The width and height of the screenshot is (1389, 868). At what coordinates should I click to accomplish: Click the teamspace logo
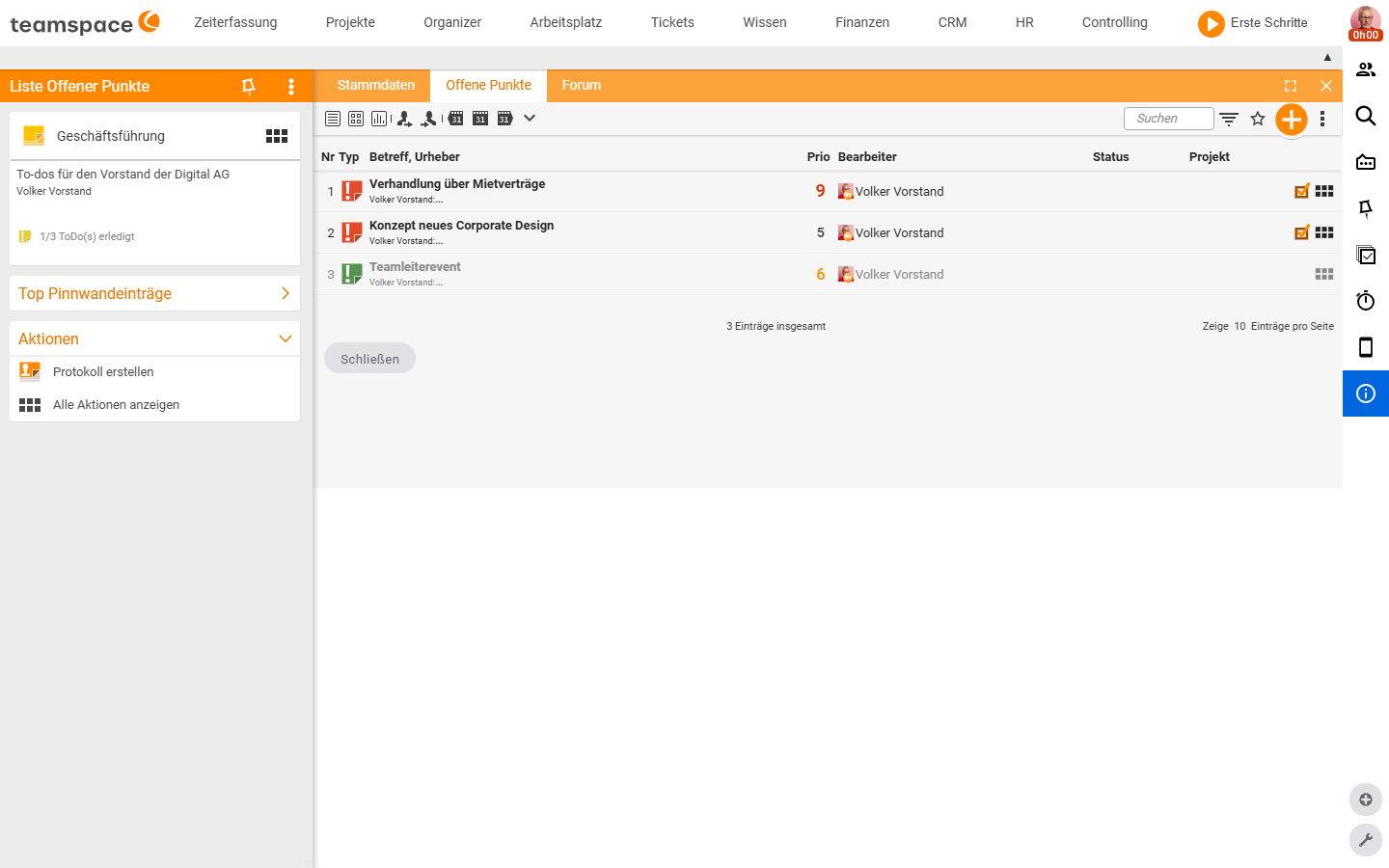(x=84, y=23)
